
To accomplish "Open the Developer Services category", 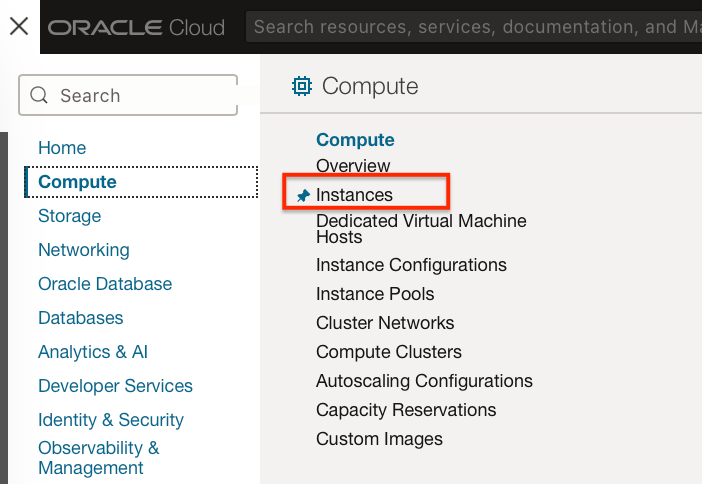I will 116,386.
